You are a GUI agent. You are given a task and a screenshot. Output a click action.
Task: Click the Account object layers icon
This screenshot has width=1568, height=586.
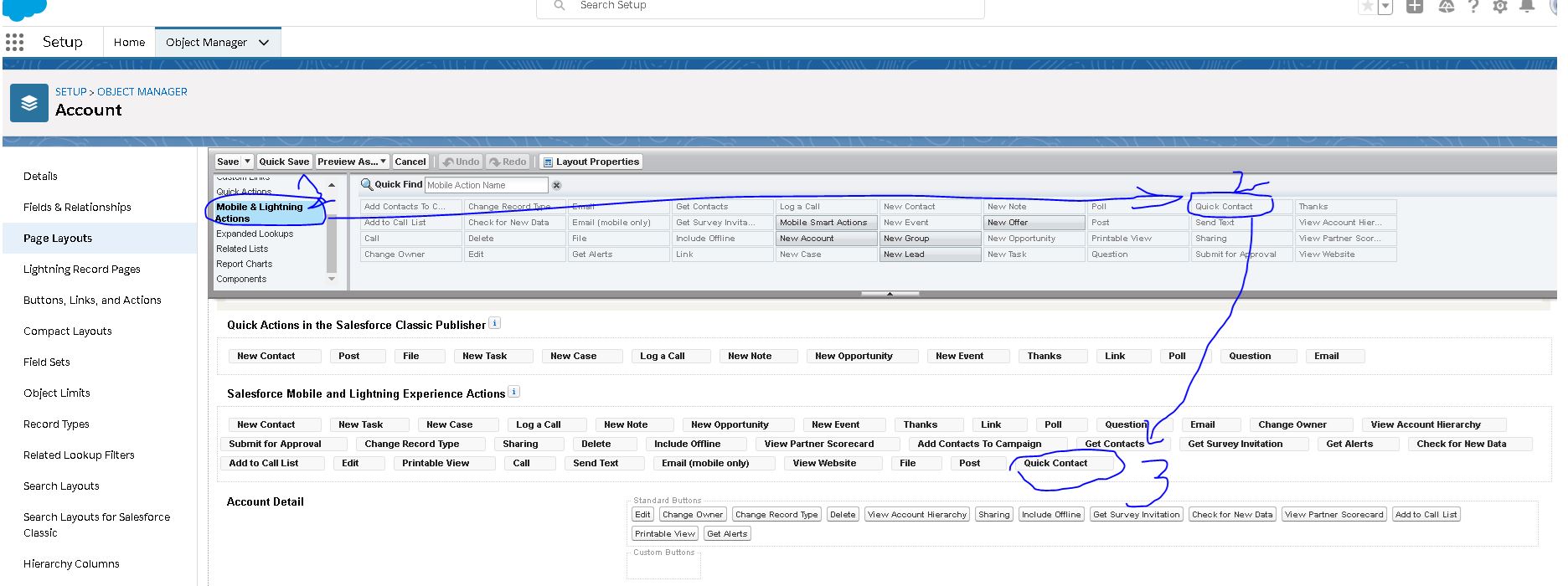(29, 103)
